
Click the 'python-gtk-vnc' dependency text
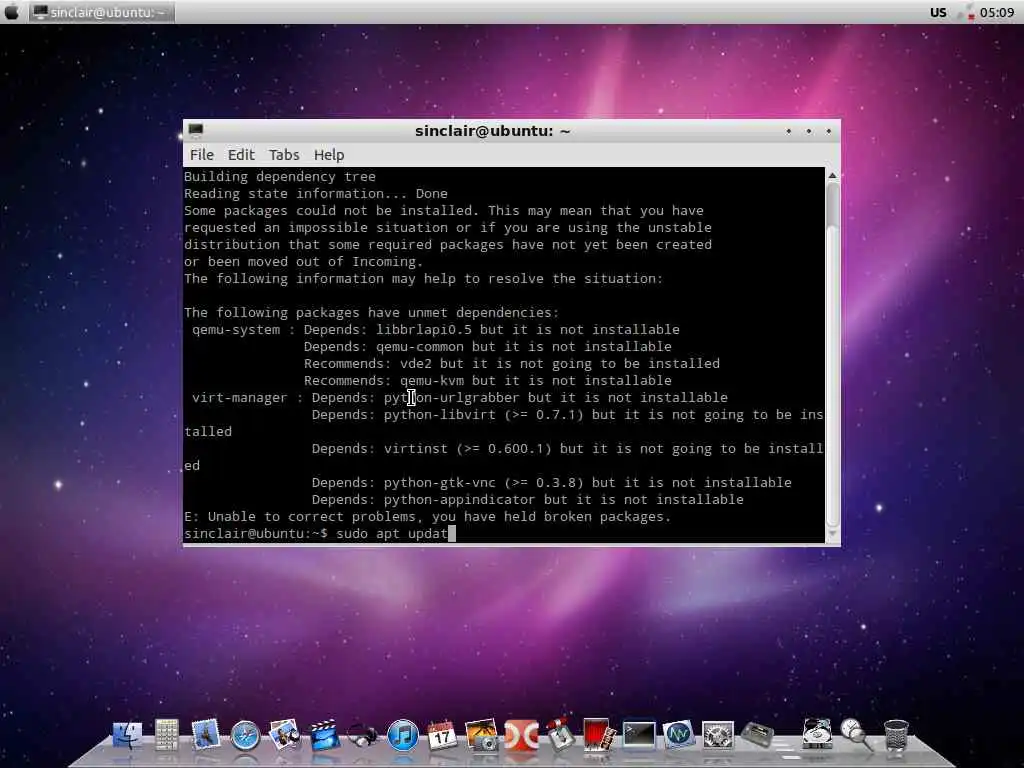pyautogui.click(x=440, y=483)
